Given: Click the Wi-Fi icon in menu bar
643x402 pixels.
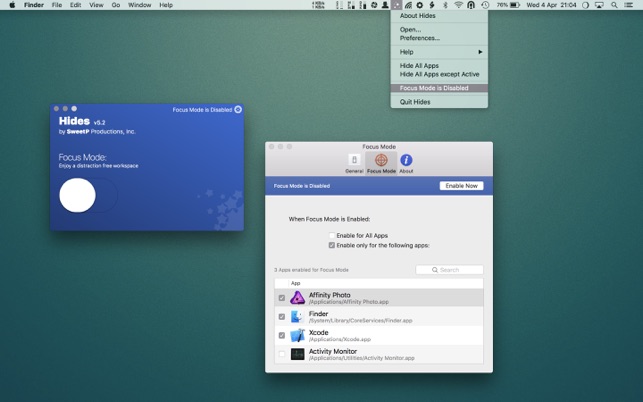Looking at the screenshot, I should click(458, 5).
